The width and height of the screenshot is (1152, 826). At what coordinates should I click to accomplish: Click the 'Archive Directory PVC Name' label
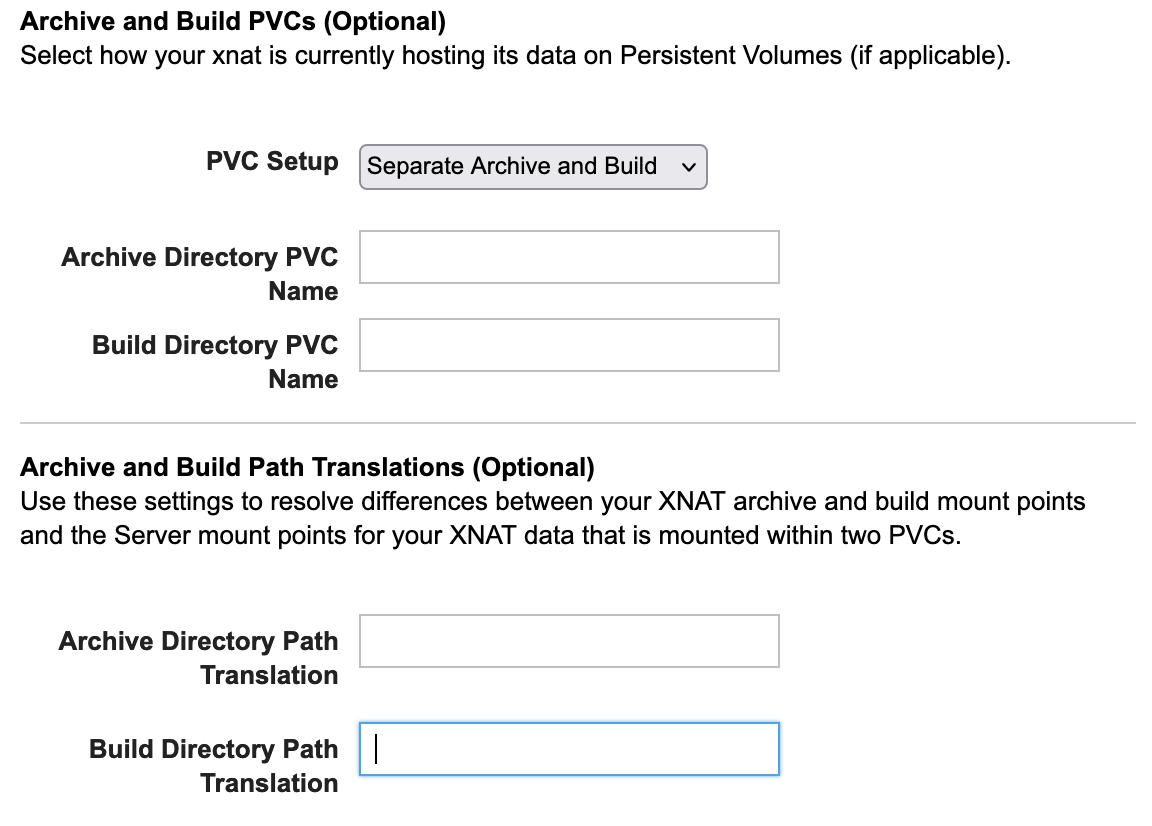[x=200, y=274]
